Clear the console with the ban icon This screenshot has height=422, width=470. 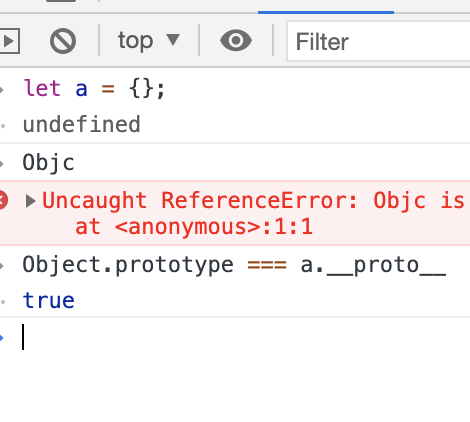point(63,41)
